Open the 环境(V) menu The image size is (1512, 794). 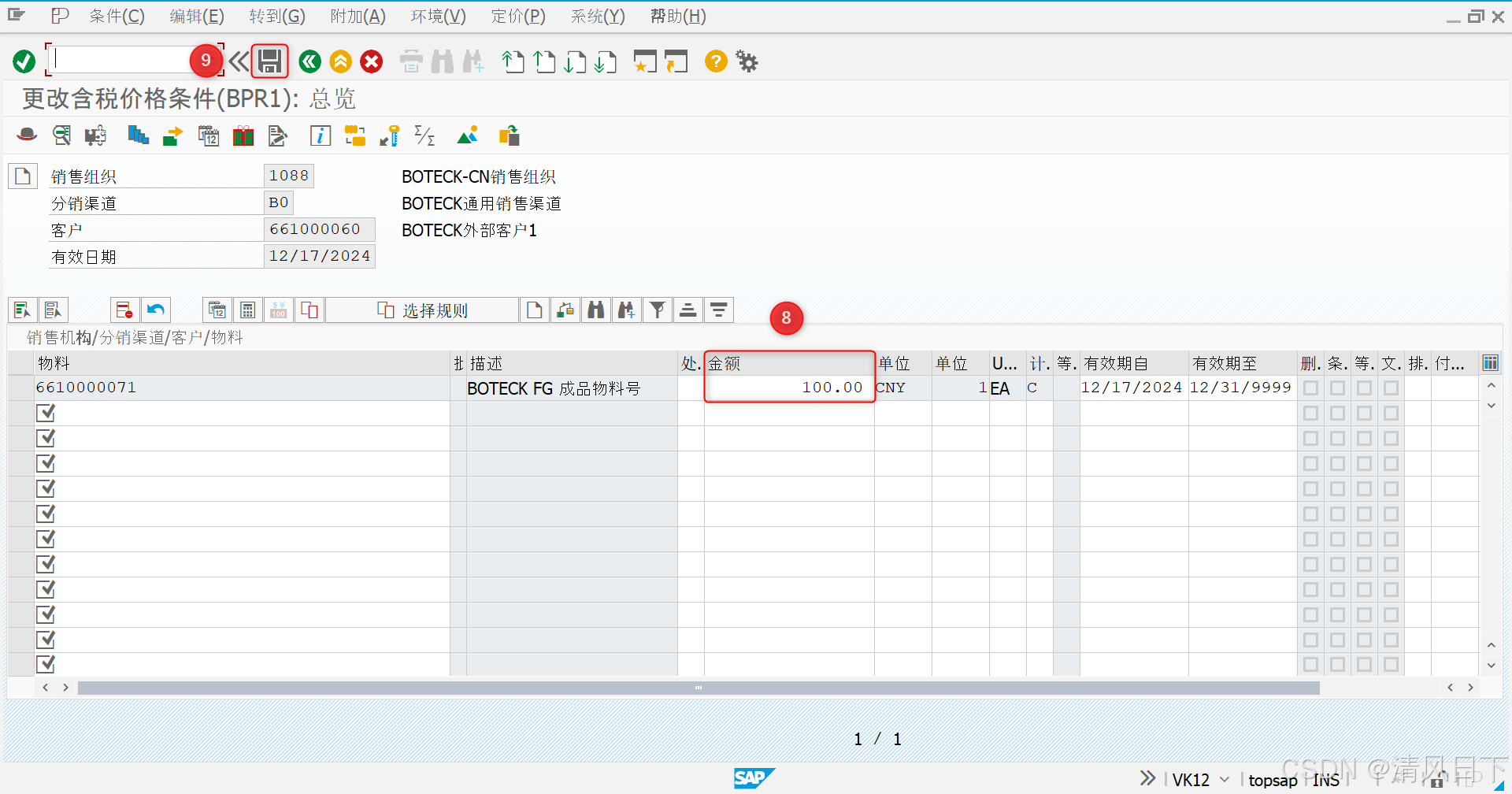438,16
